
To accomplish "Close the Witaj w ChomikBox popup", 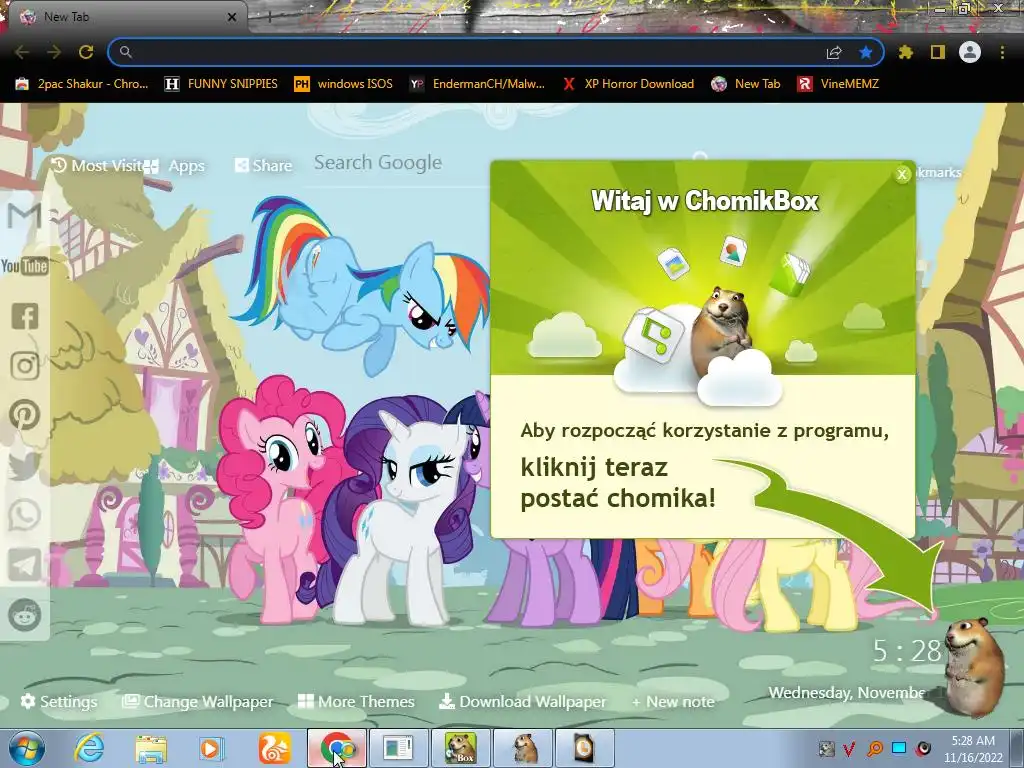I will click(x=902, y=174).
